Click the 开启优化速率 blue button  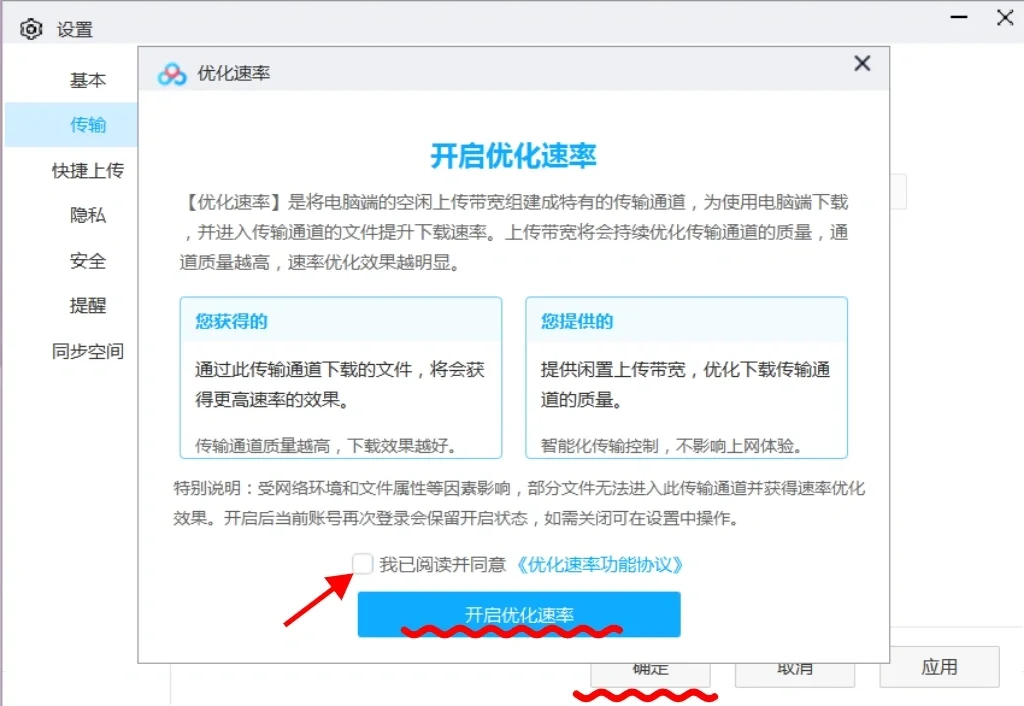(518, 615)
